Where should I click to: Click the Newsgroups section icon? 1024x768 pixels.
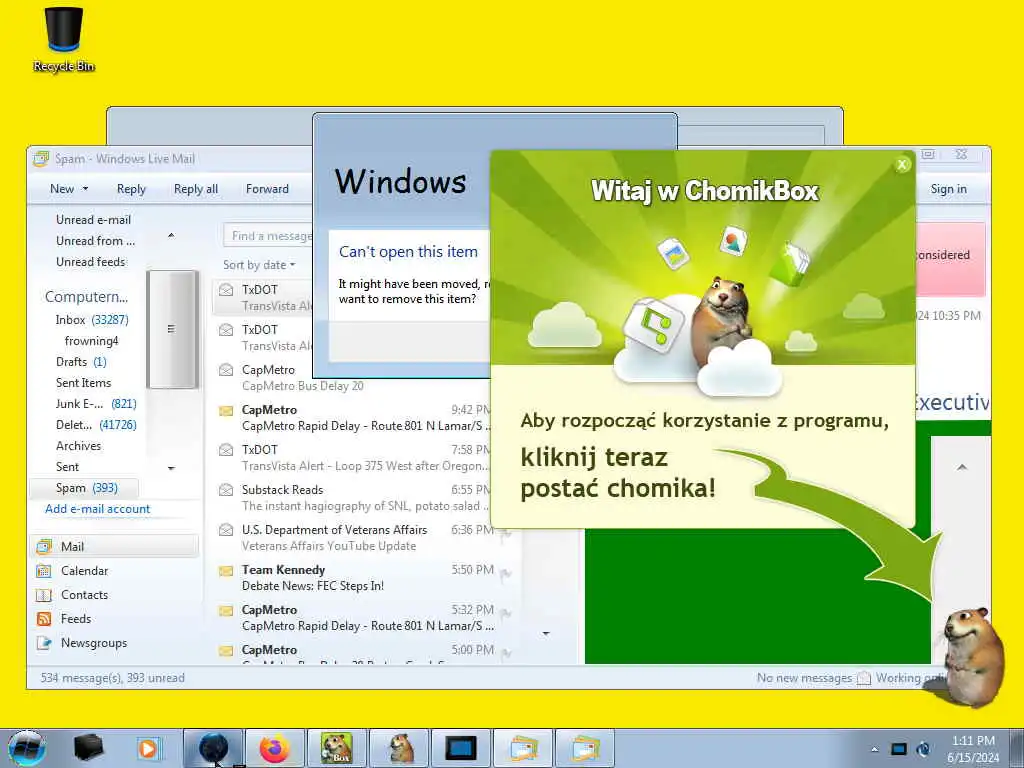click(x=44, y=643)
